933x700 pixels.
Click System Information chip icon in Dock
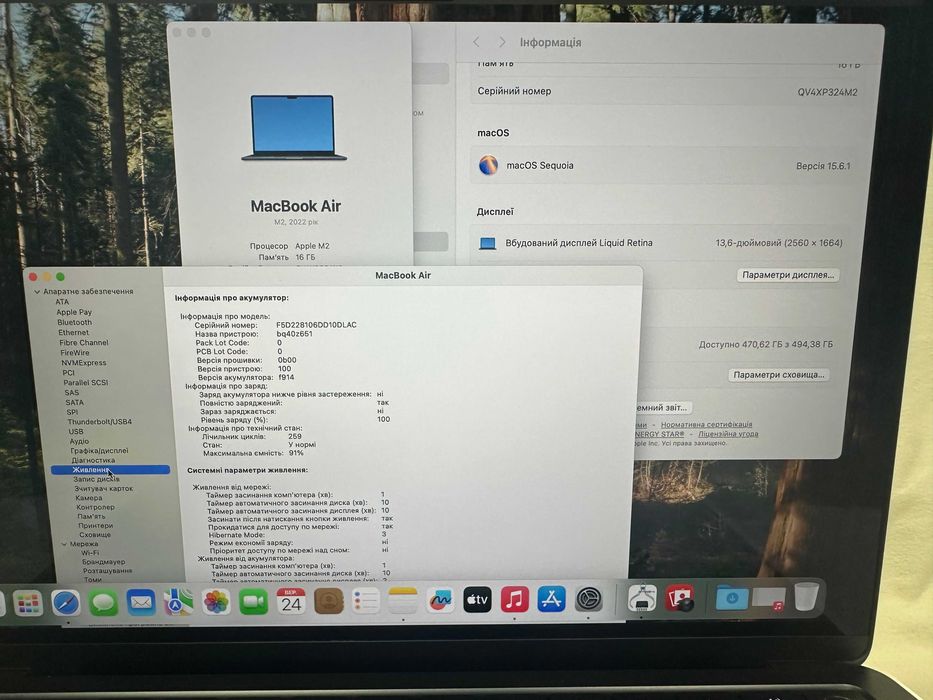(x=642, y=598)
